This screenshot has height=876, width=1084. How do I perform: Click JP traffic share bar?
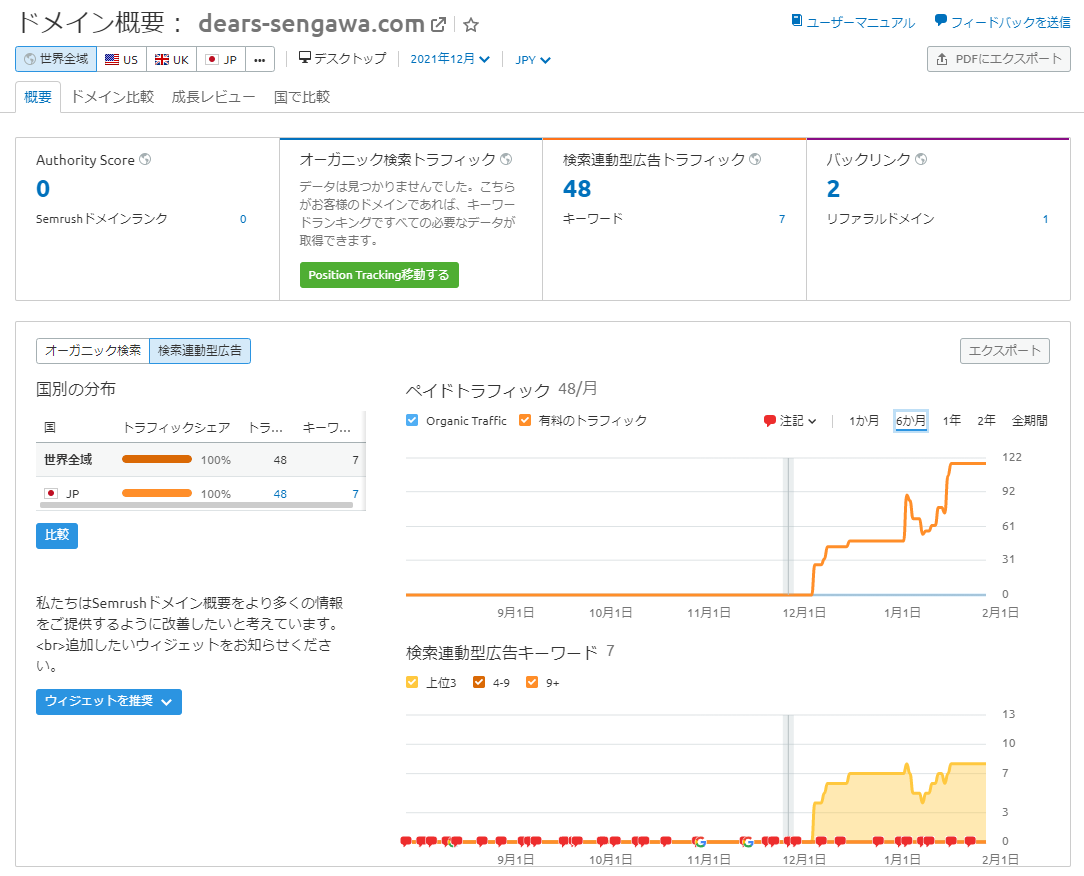[157, 493]
